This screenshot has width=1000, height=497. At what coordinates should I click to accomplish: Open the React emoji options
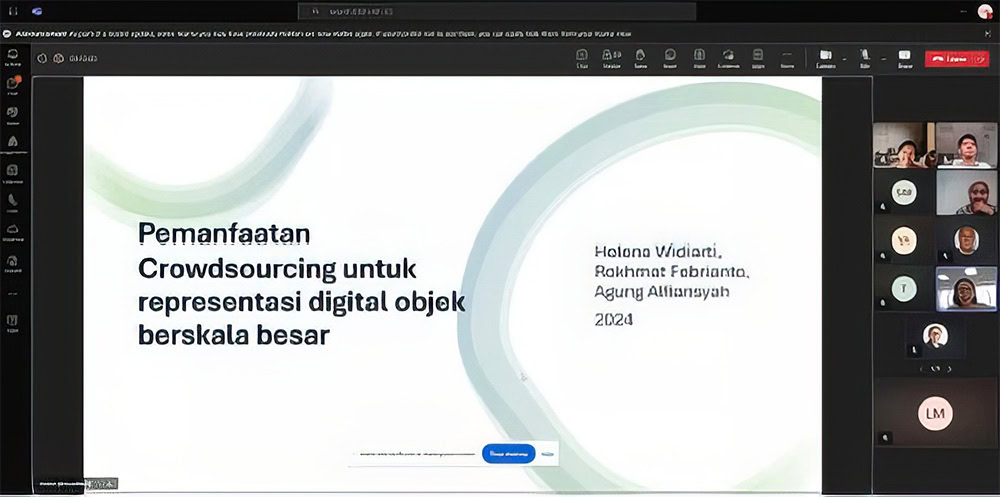click(x=670, y=58)
